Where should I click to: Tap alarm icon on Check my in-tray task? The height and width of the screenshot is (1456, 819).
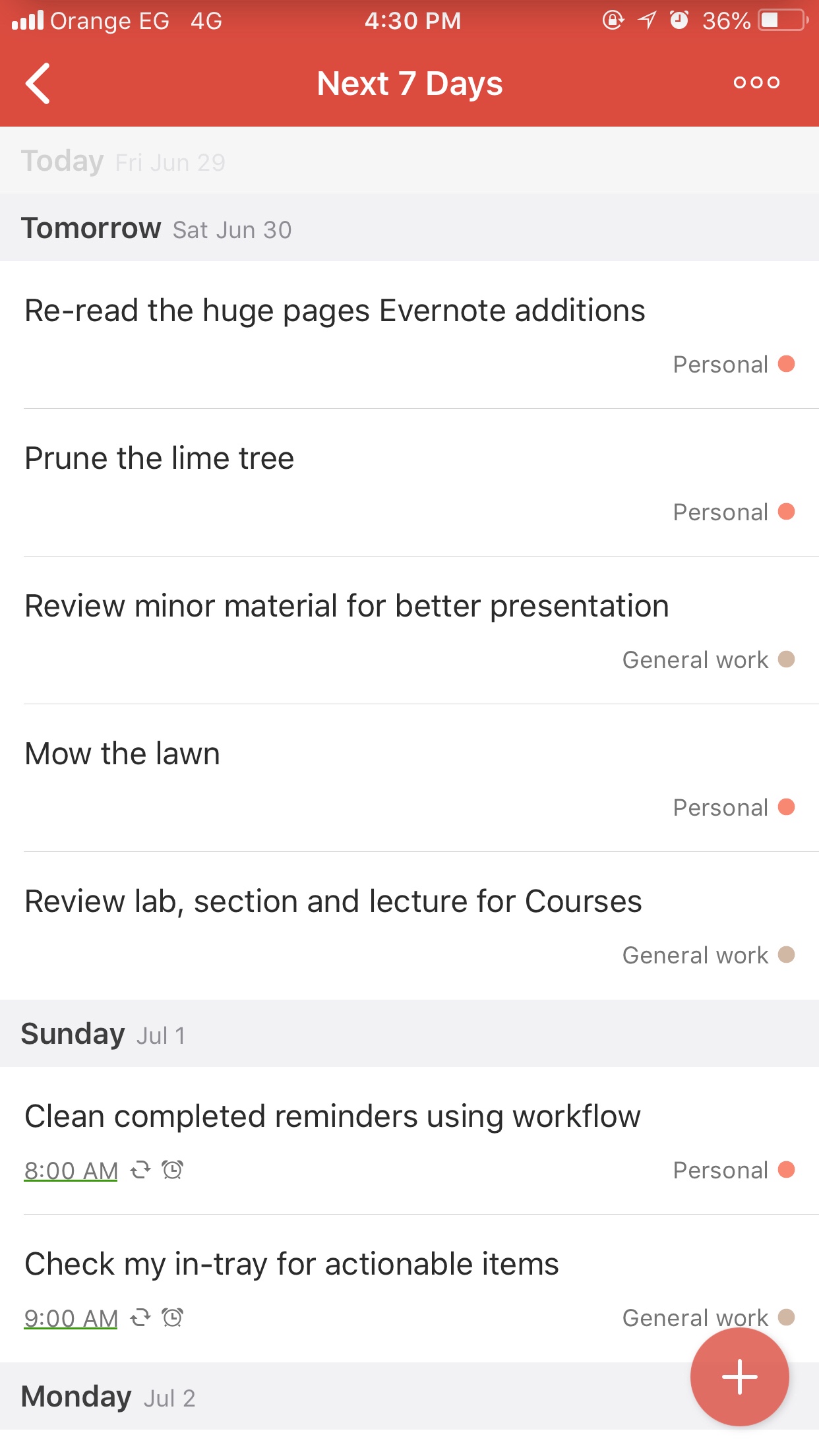[x=173, y=1318]
